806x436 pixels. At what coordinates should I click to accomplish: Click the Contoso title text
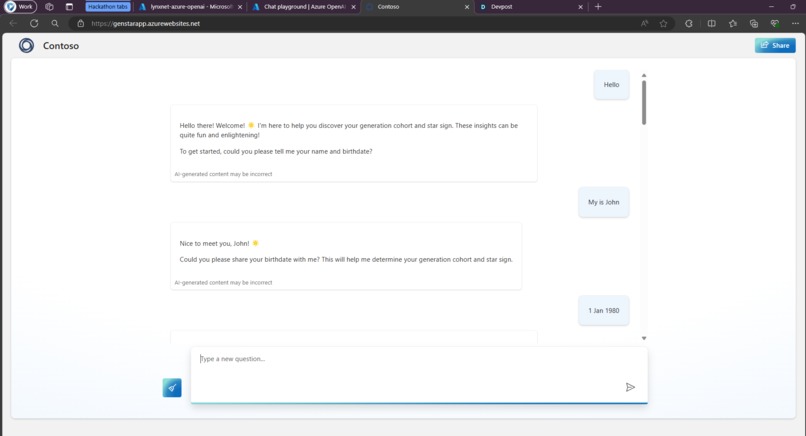click(61, 46)
